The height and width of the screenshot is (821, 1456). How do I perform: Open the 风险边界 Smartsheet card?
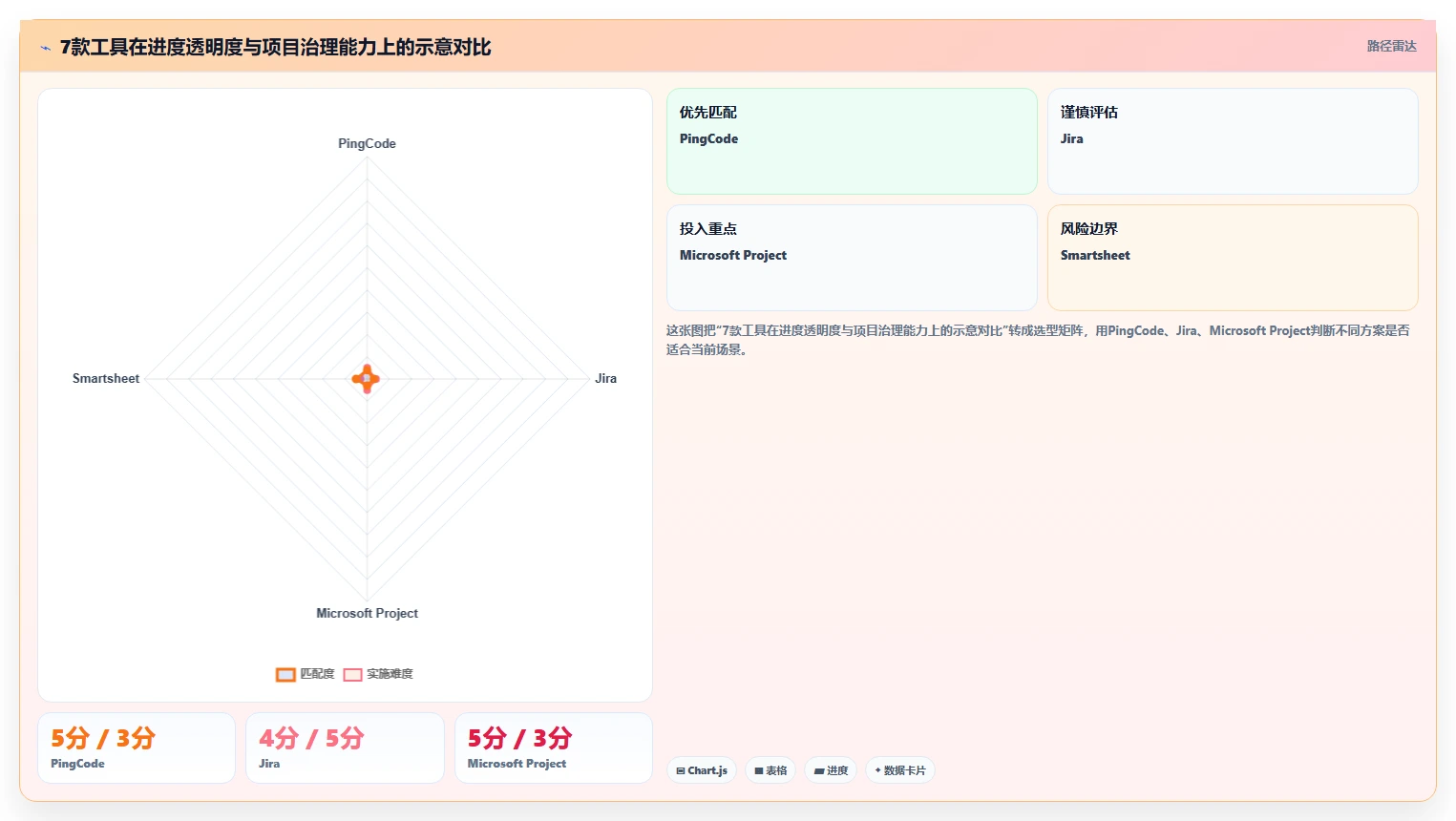click(x=1233, y=258)
